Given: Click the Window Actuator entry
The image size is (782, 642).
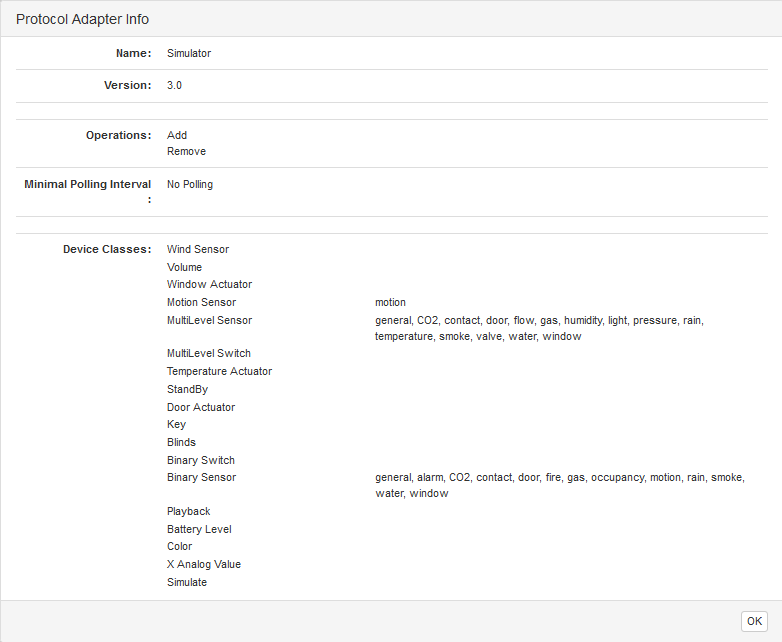Looking at the screenshot, I should click(209, 284).
